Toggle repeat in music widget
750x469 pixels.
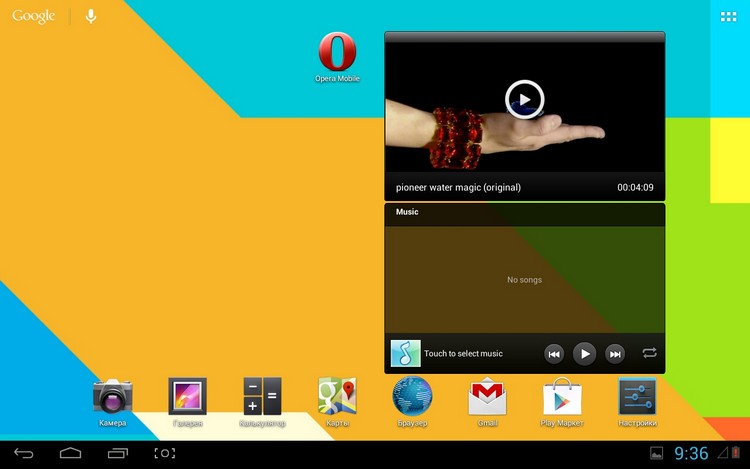[650, 353]
